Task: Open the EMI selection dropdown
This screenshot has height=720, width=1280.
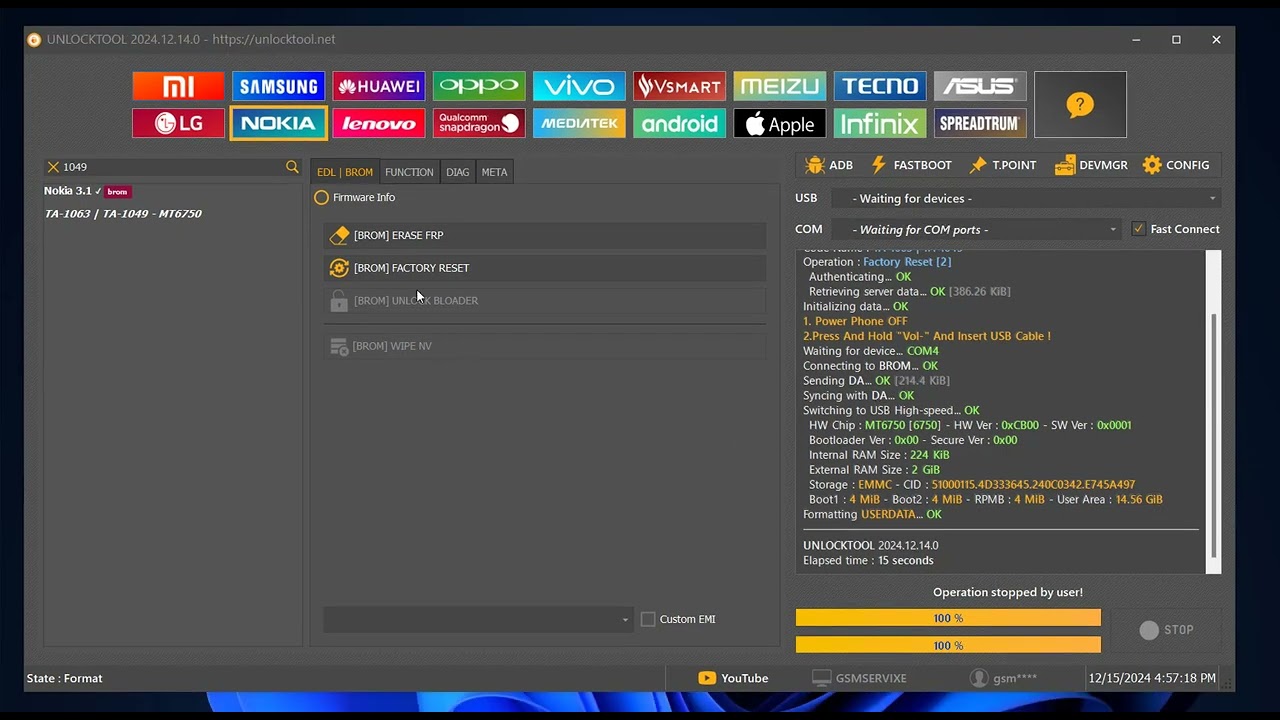Action: pos(478,619)
